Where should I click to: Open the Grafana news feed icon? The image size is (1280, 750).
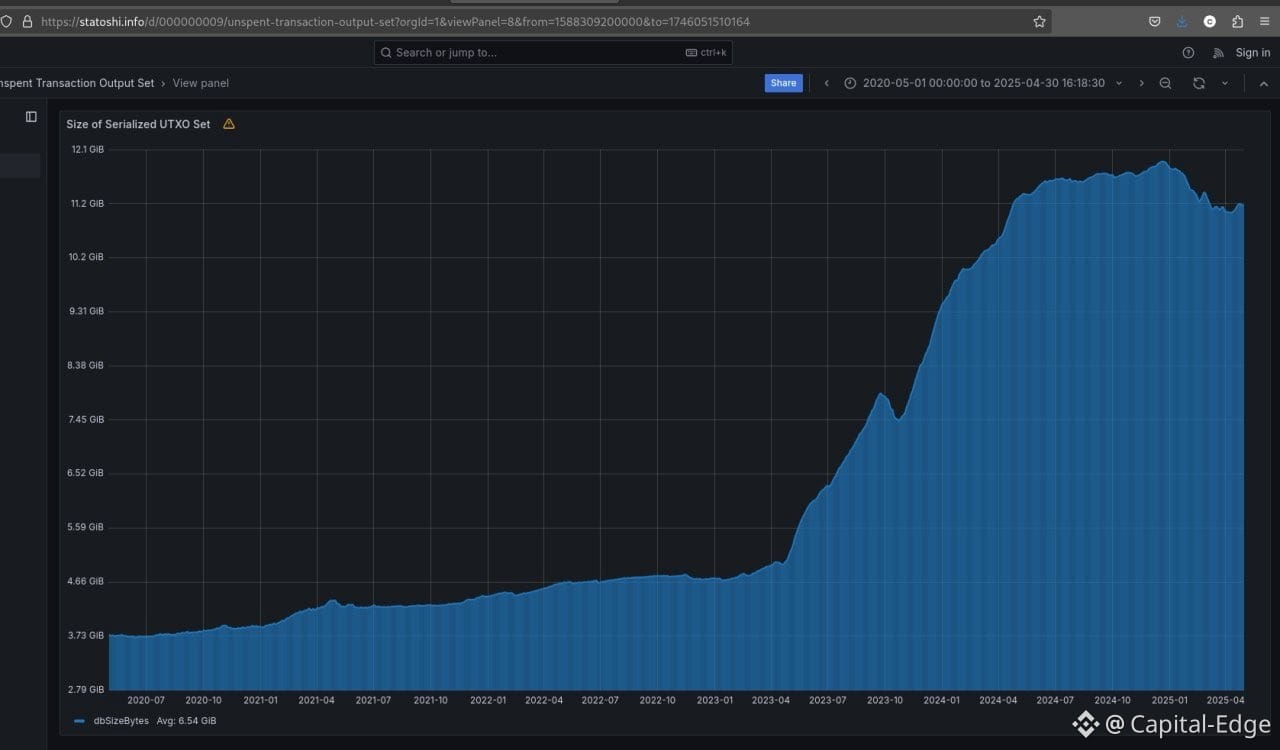1218,53
